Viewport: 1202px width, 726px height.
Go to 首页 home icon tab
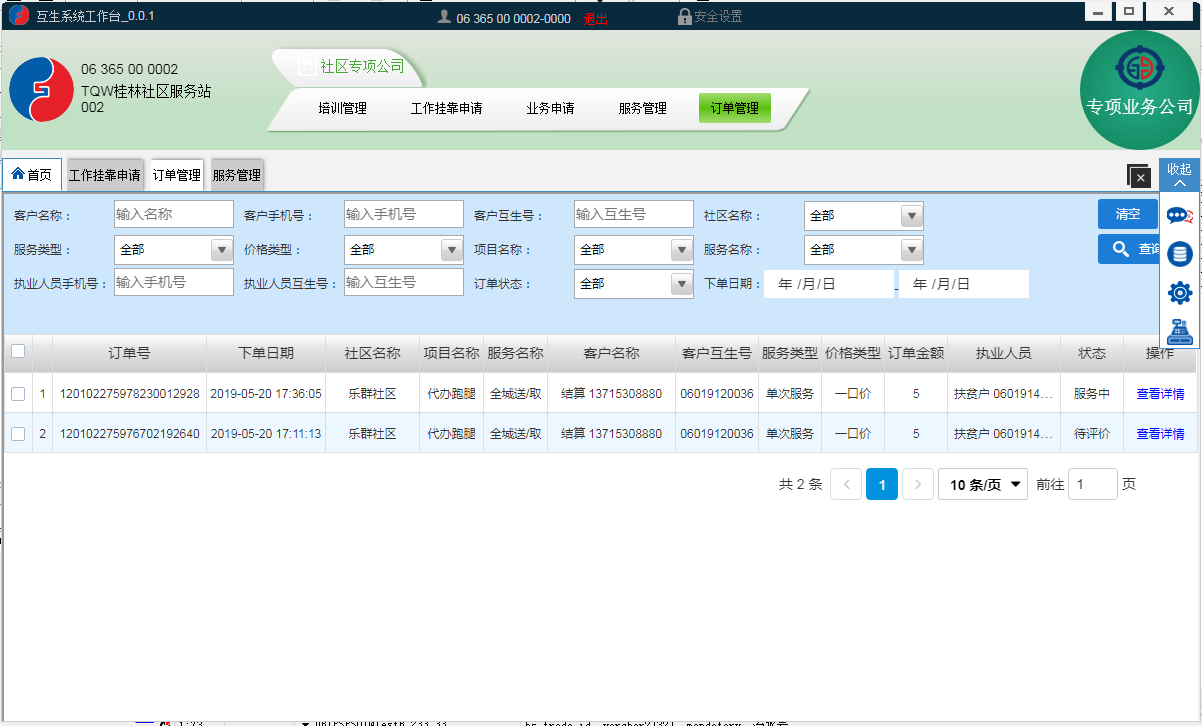point(32,175)
